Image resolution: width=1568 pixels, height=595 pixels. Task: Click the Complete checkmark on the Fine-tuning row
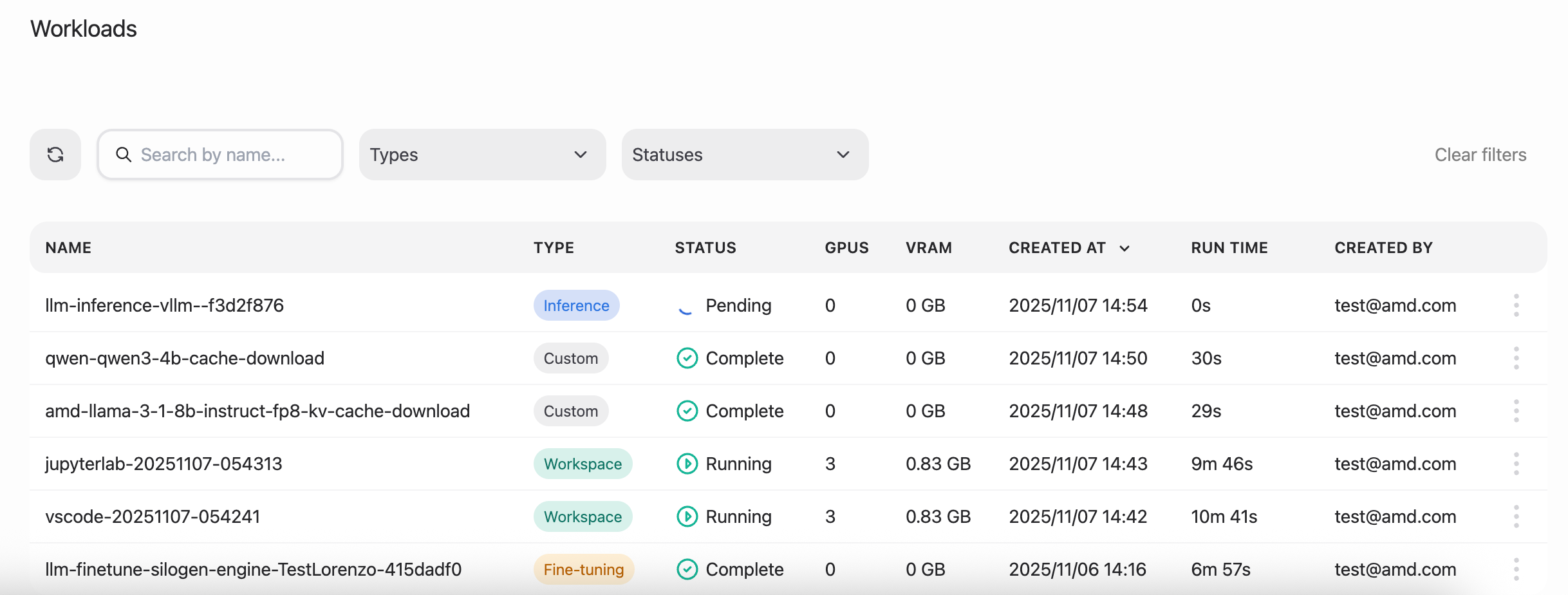[x=686, y=569]
